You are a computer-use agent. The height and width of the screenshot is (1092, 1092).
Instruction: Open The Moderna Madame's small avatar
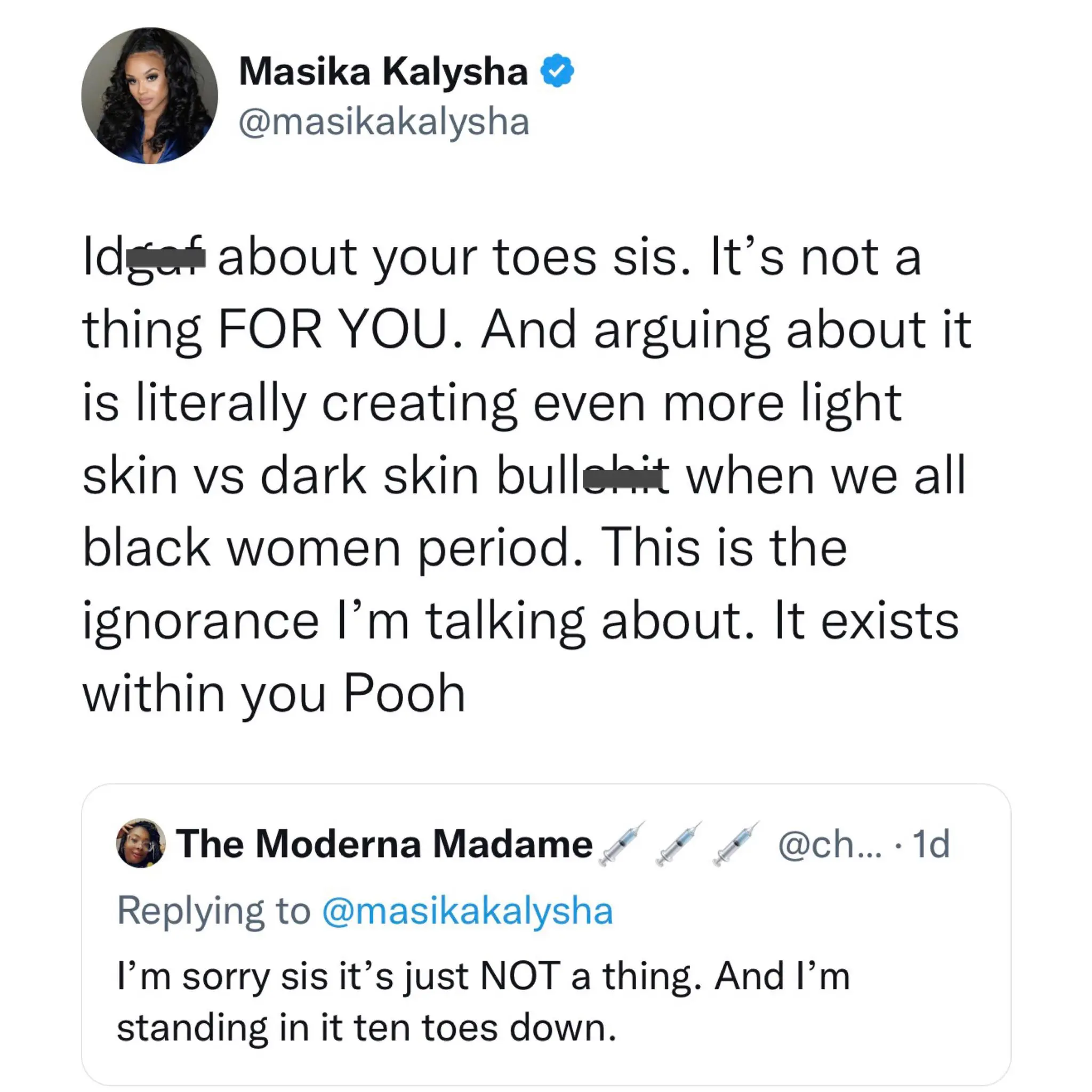pyautogui.click(x=141, y=844)
